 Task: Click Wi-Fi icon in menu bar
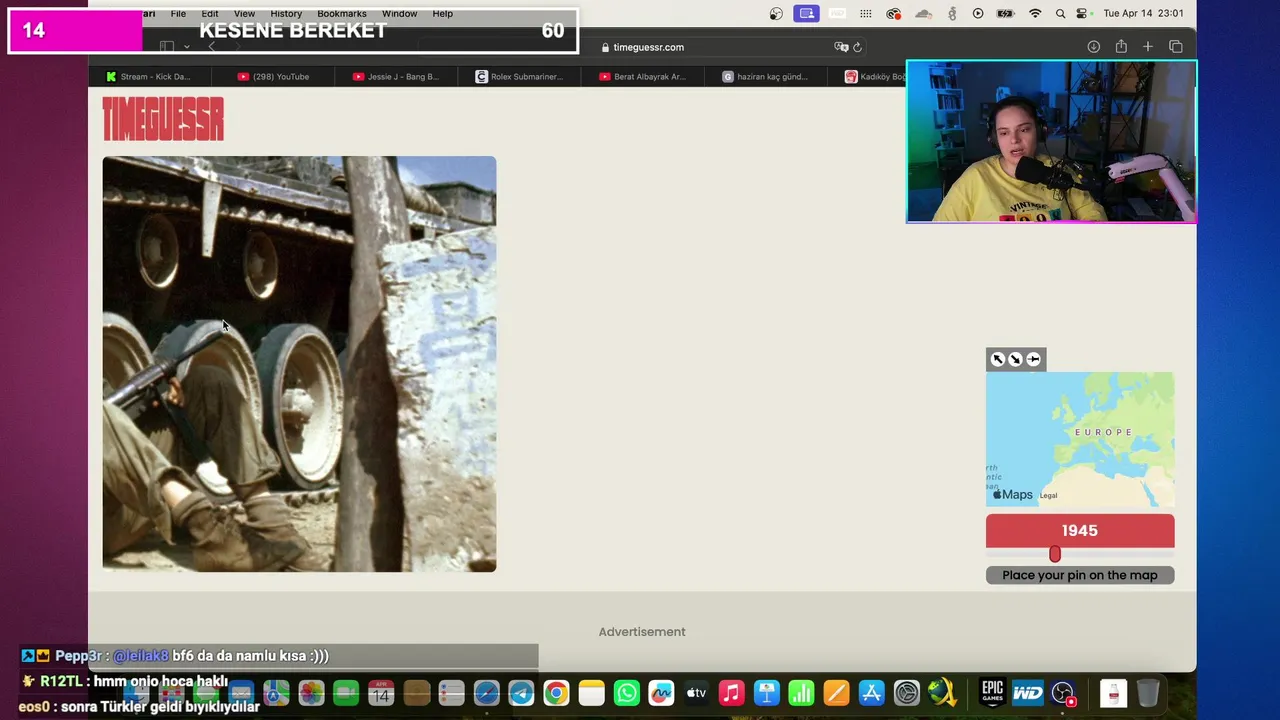pyautogui.click(x=1035, y=14)
